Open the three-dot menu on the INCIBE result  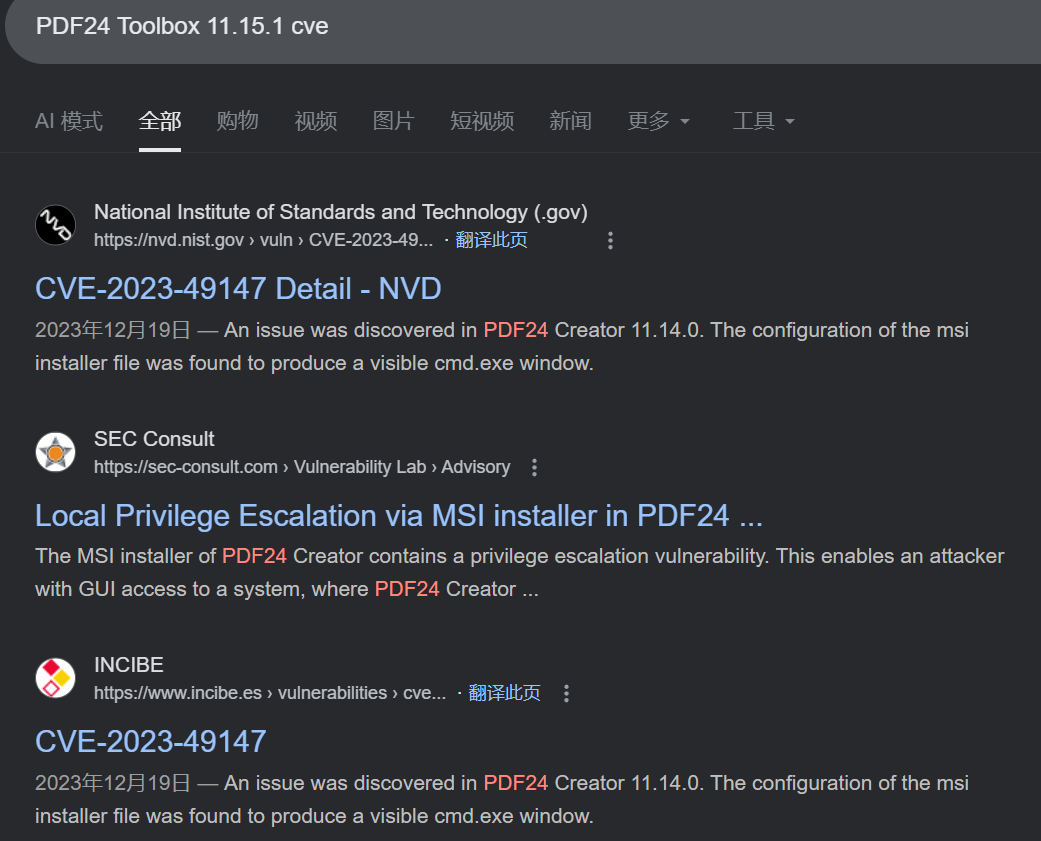pos(566,693)
